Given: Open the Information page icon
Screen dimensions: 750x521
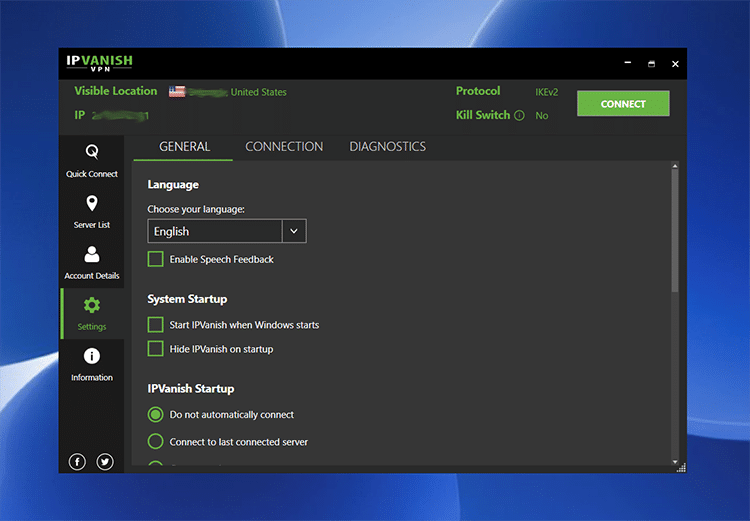Looking at the screenshot, I should [92, 357].
